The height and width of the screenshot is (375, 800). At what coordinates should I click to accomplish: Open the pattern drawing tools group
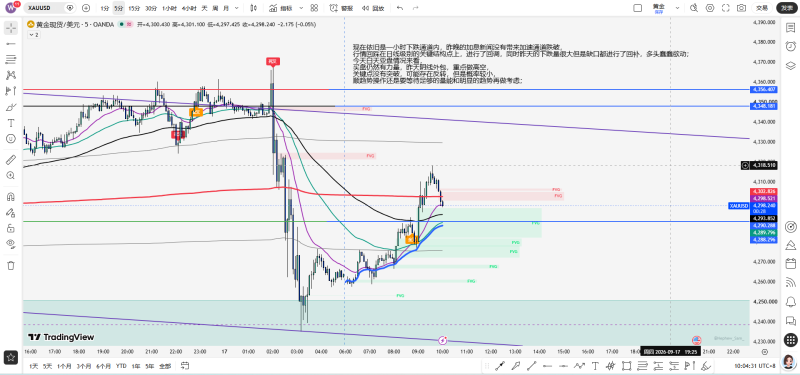[x=10, y=75]
